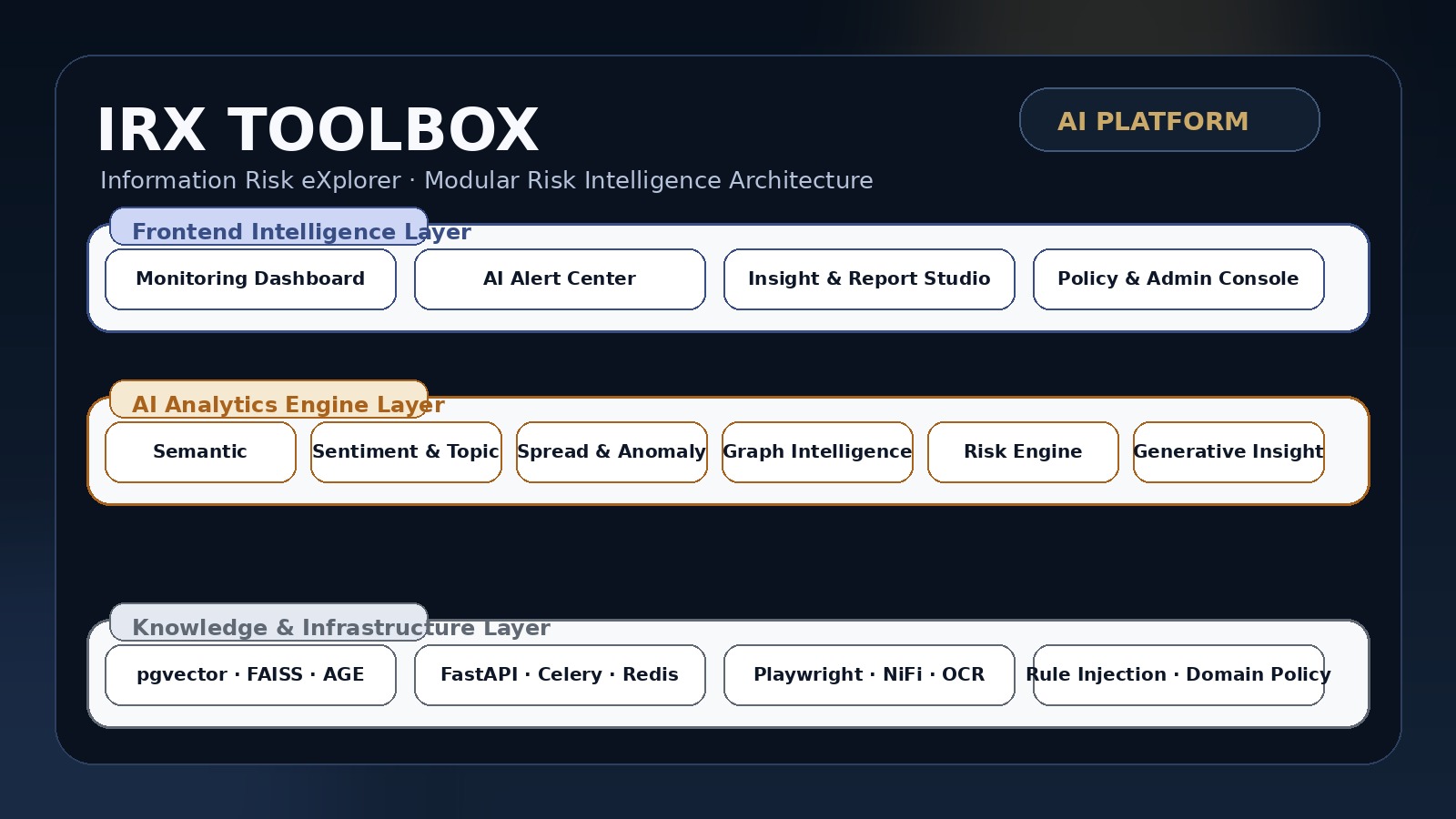
Task: Select the Graph Intelligence module
Action: click(x=817, y=451)
